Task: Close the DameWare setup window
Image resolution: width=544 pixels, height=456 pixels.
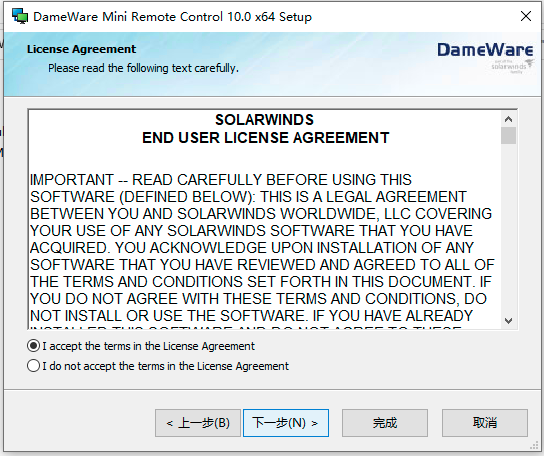Action: coord(526,16)
